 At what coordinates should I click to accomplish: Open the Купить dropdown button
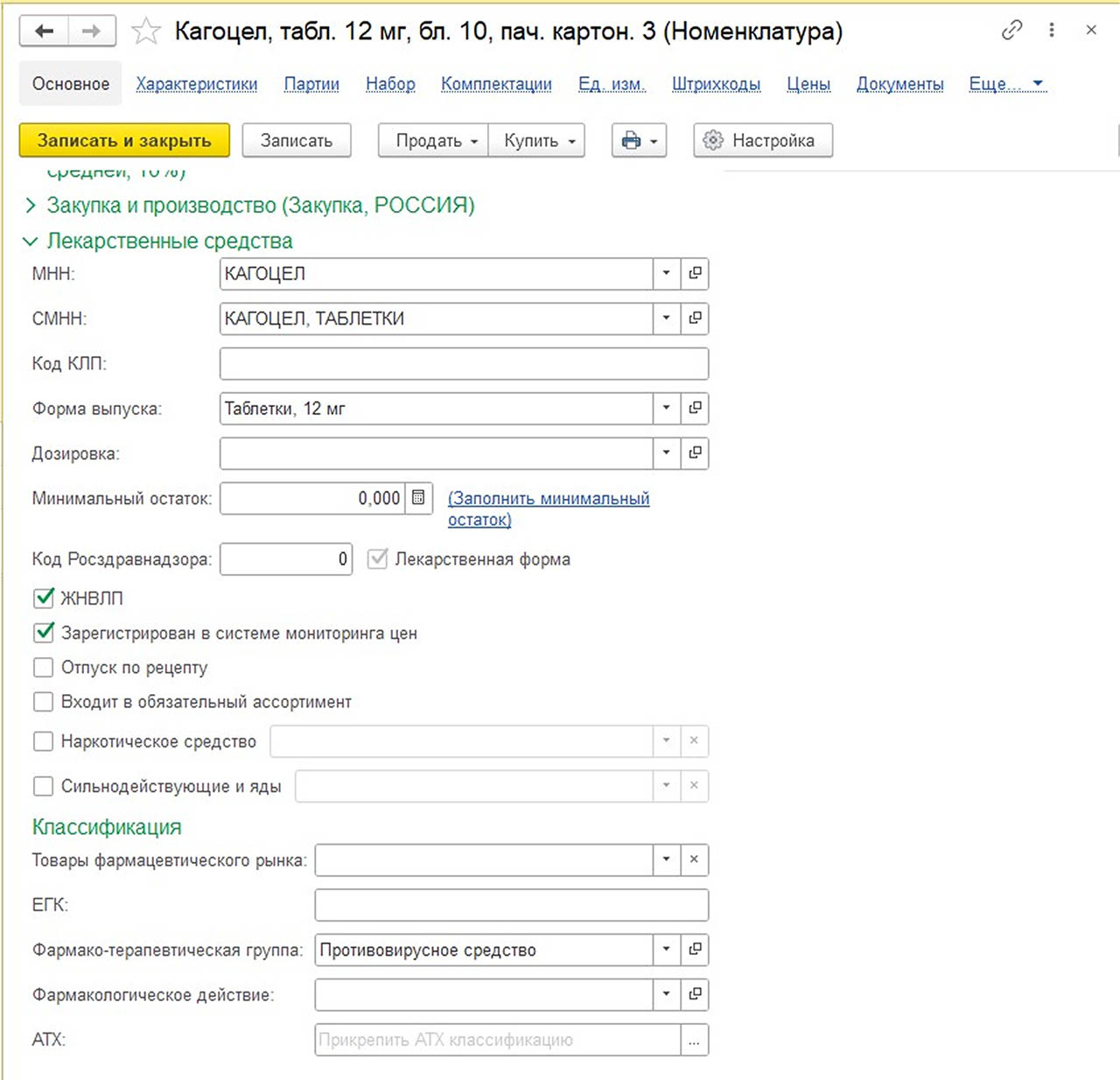(x=538, y=140)
